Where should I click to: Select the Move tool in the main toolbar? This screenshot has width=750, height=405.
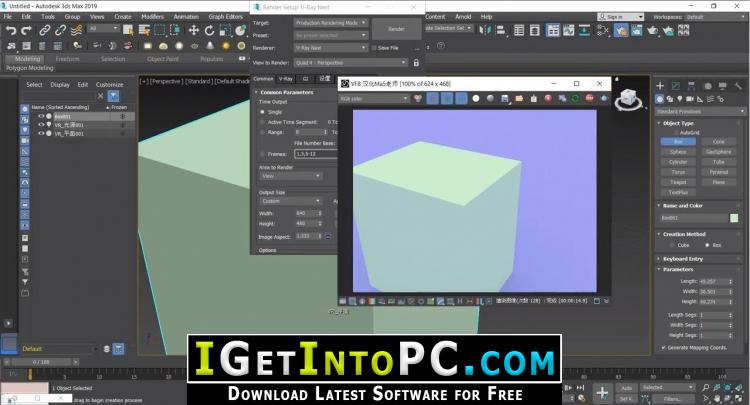click(193, 31)
